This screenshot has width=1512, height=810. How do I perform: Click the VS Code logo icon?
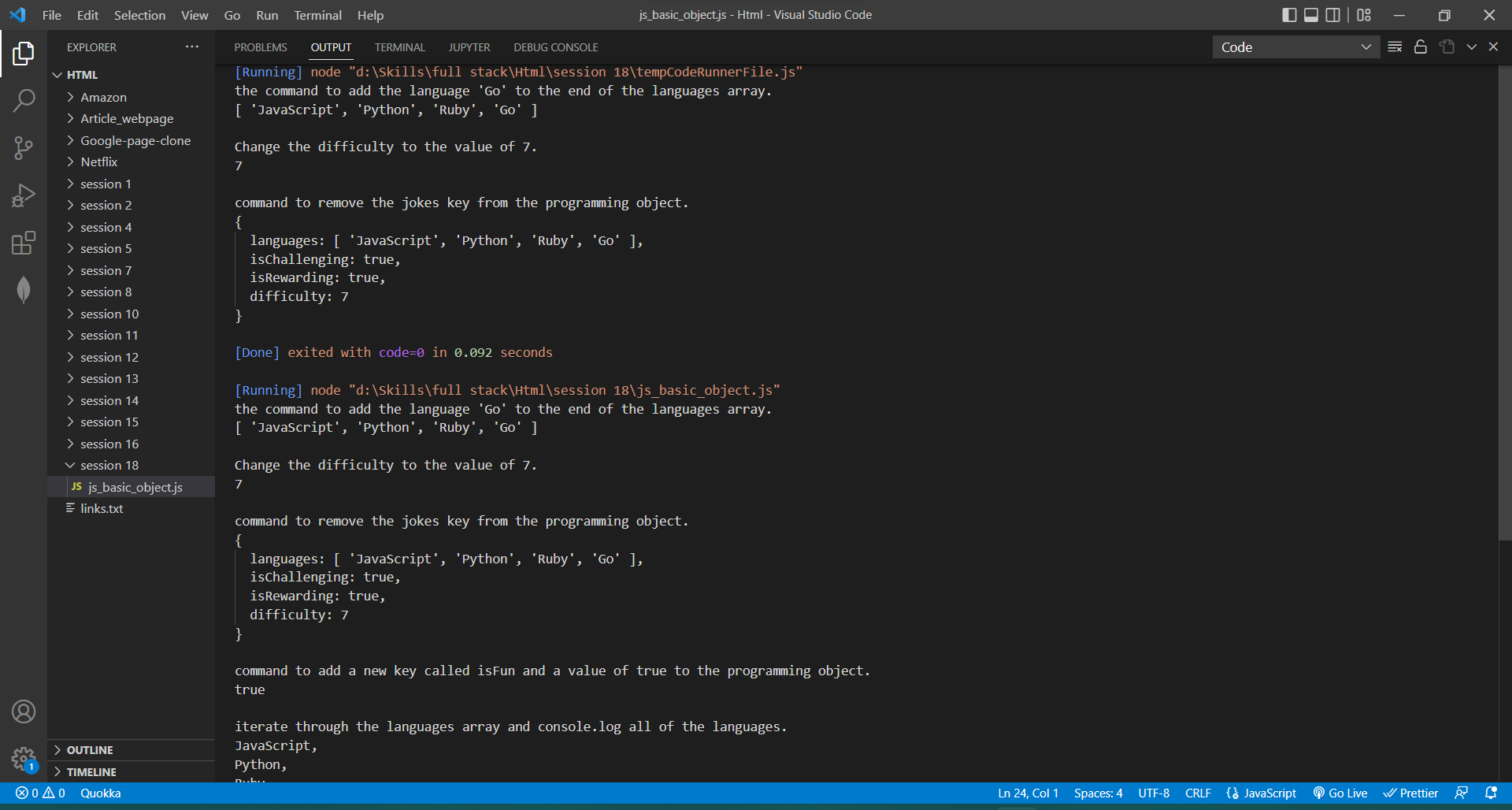coord(17,15)
